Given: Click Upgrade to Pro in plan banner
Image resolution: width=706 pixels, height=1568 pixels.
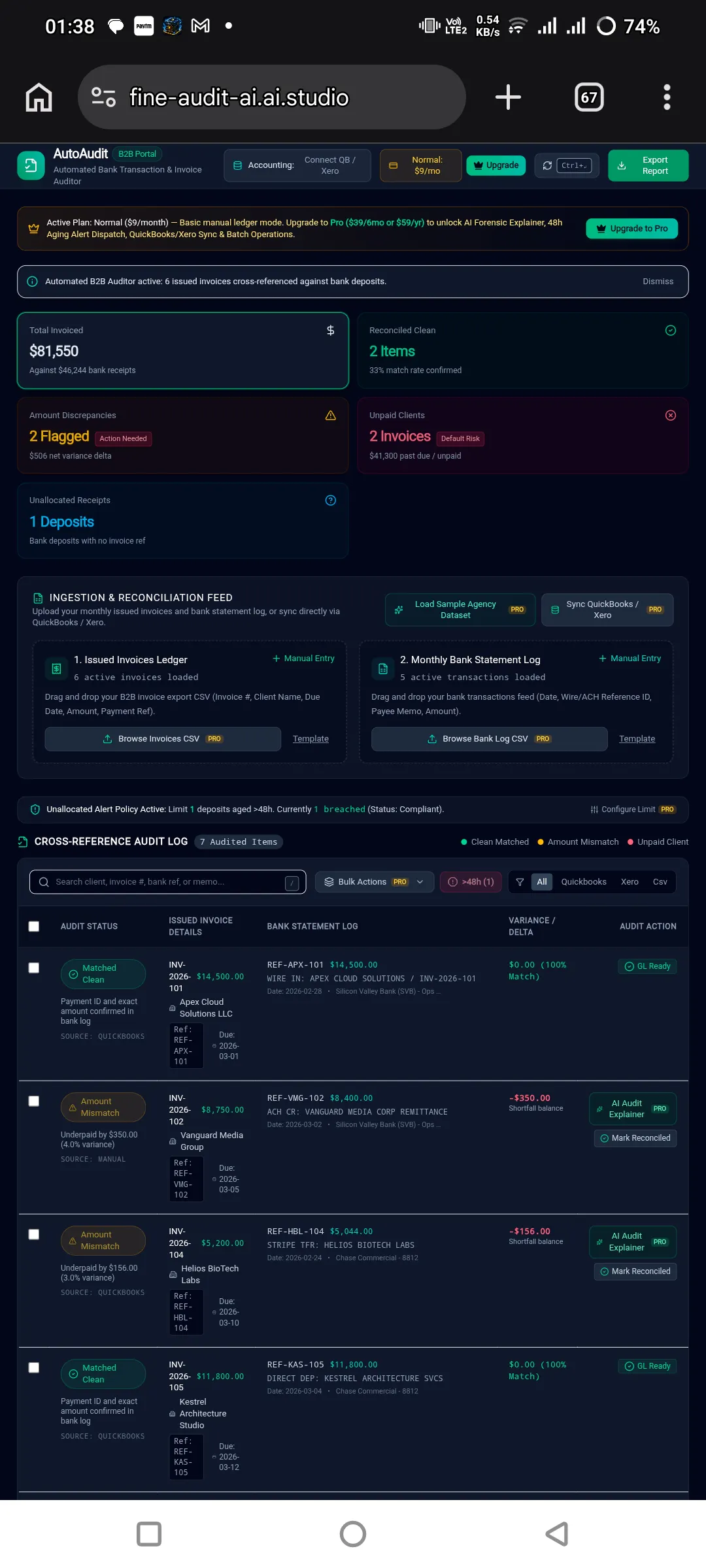Looking at the screenshot, I should pos(632,229).
